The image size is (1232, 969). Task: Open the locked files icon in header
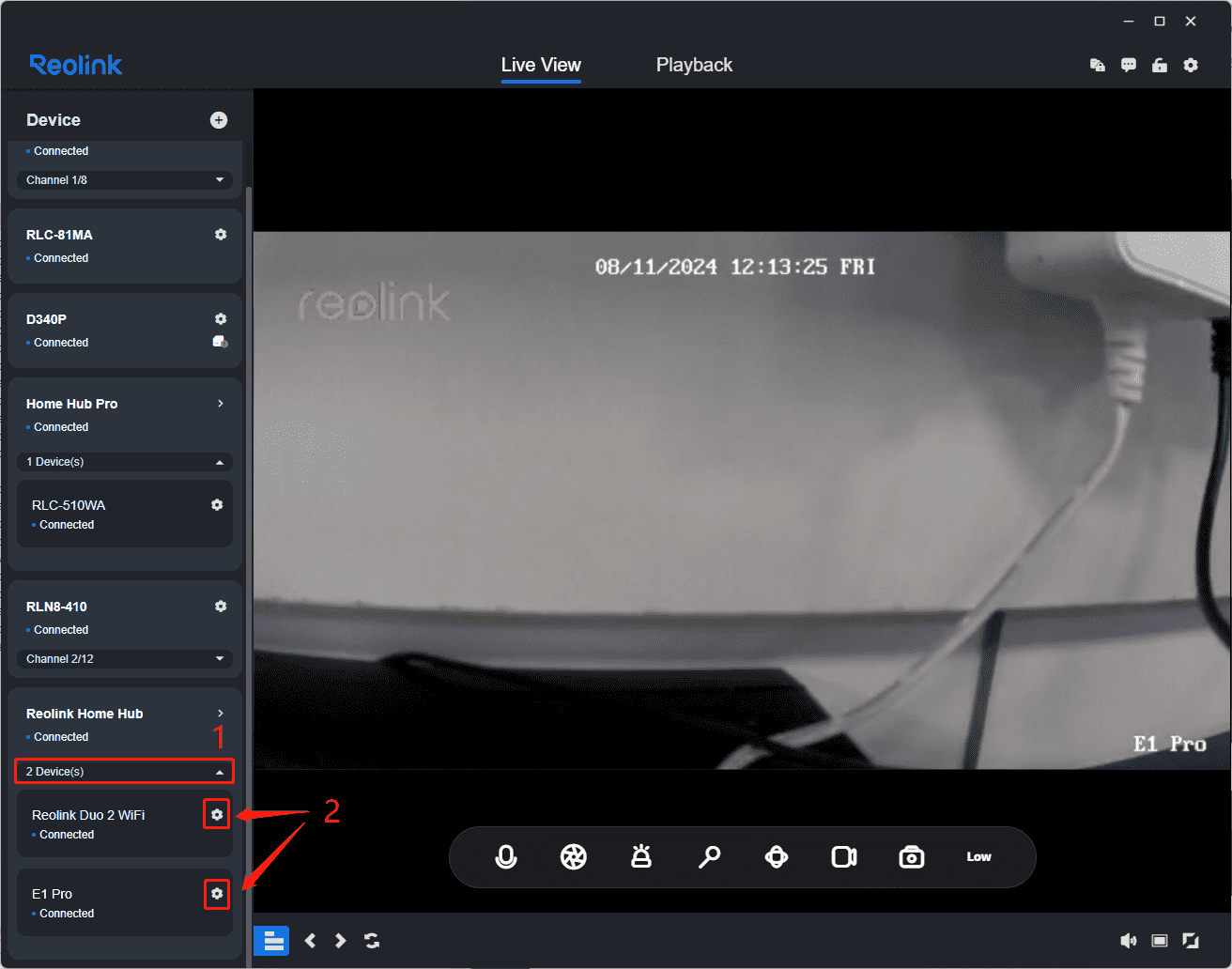click(x=1098, y=65)
